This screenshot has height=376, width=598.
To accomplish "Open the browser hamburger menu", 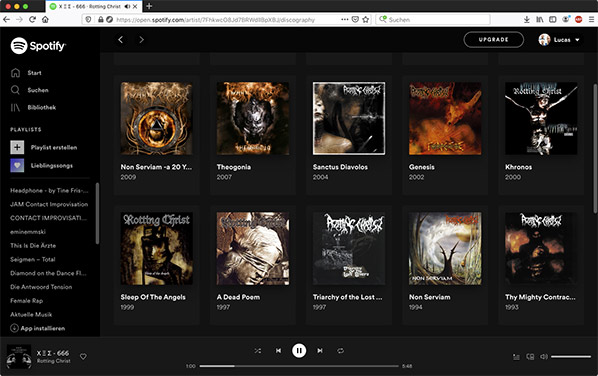I will point(591,19).
